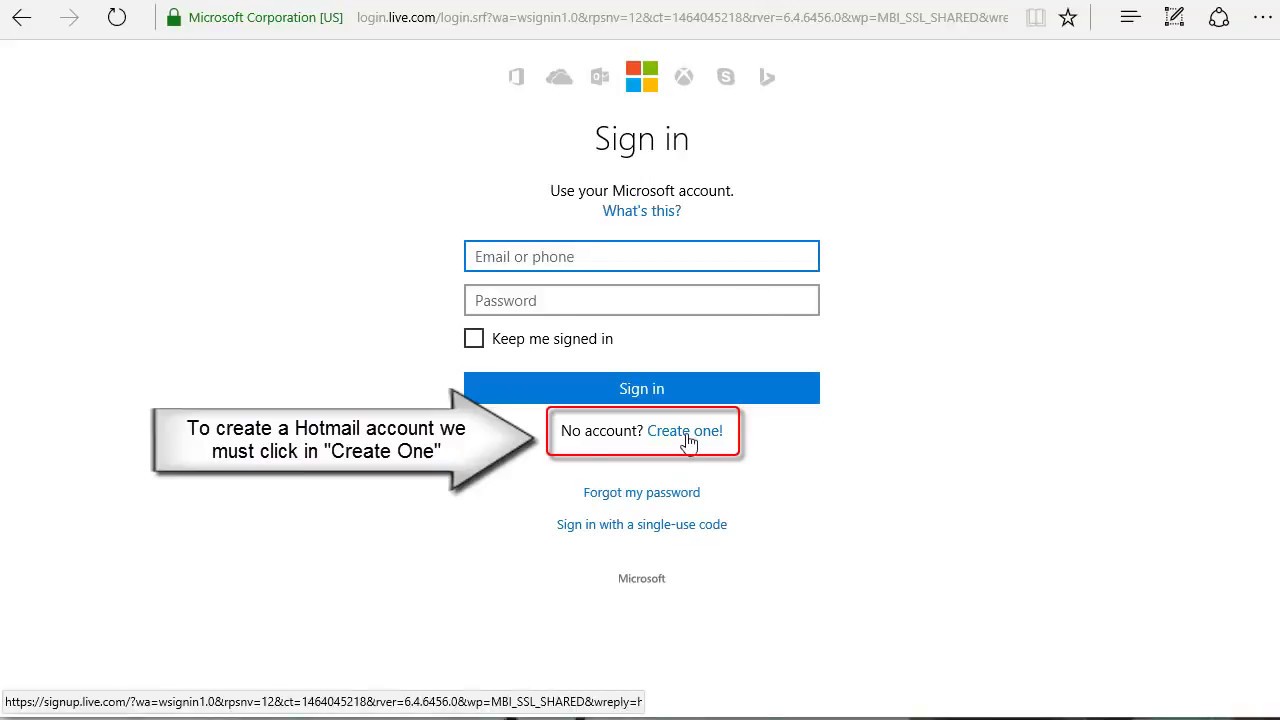Click the Outlook icon in the header
This screenshot has width=1280, height=720.
click(x=600, y=77)
